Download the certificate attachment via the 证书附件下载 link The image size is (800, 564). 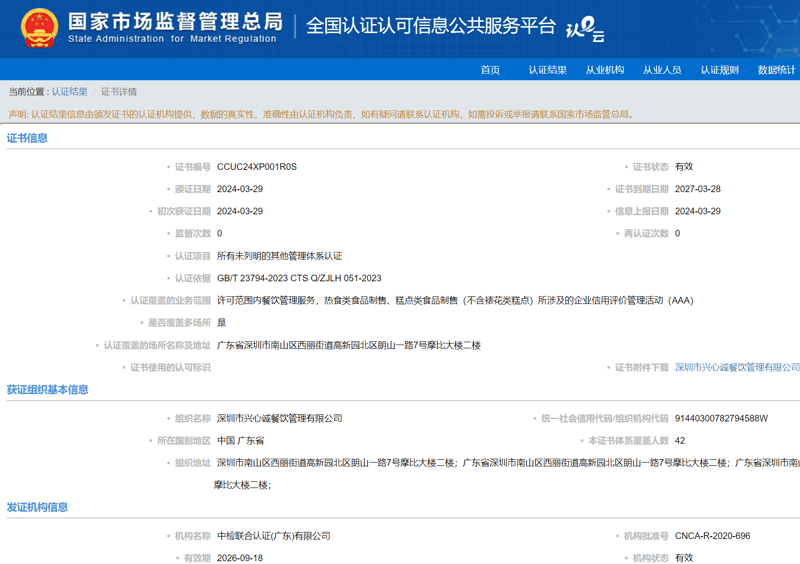[736, 368]
